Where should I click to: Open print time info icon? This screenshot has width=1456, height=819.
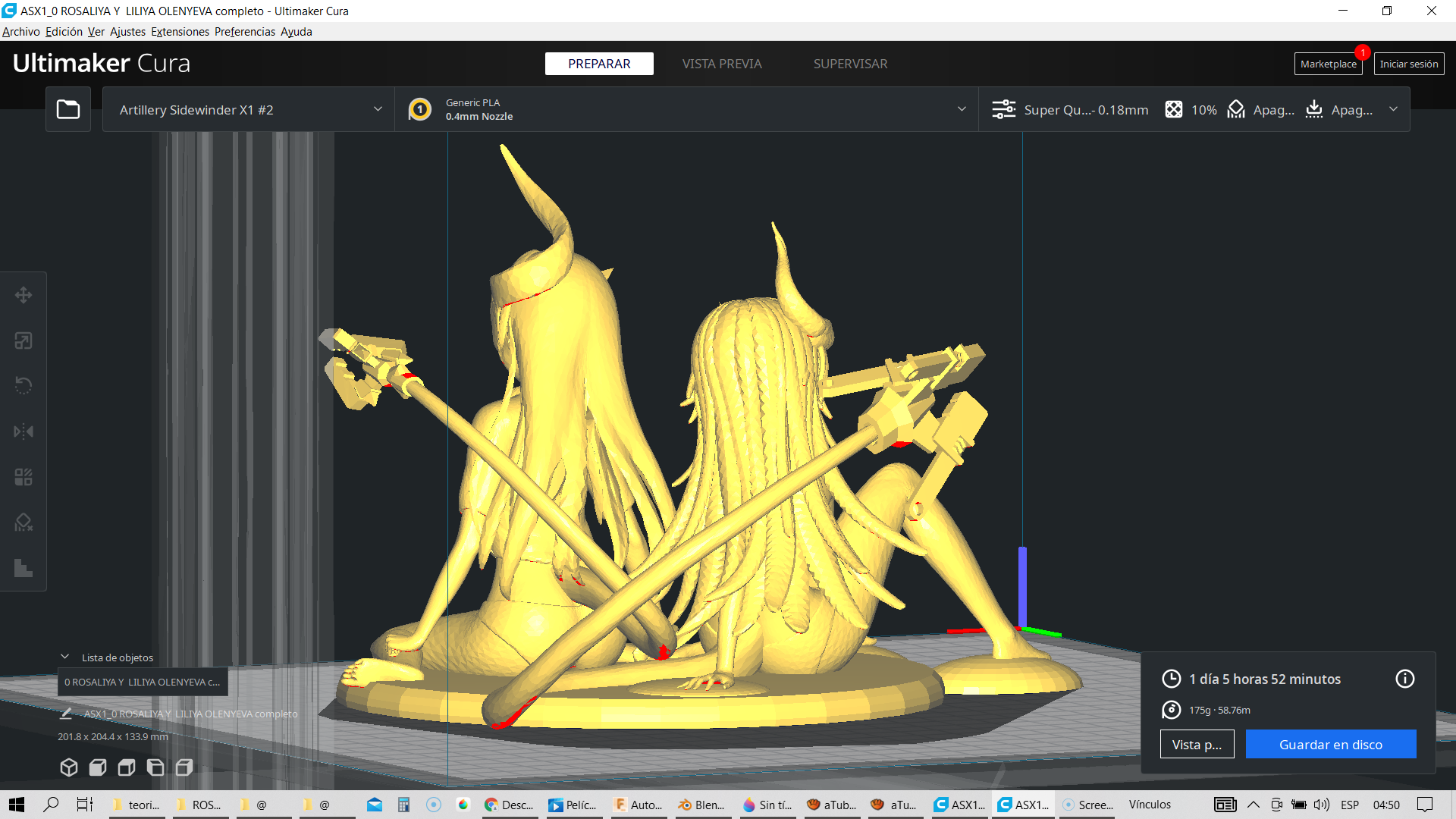click(x=1404, y=679)
